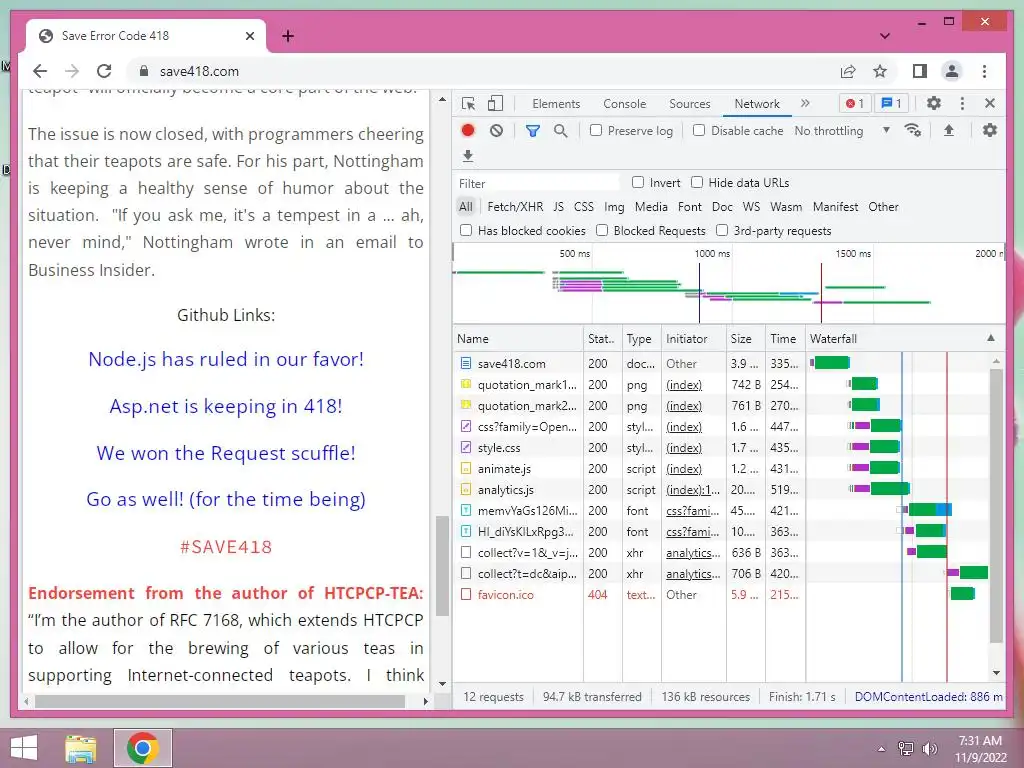The height and width of the screenshot is (768, 1024).
Task: Click the volume speaker tray icon
Action: [929, 749]
